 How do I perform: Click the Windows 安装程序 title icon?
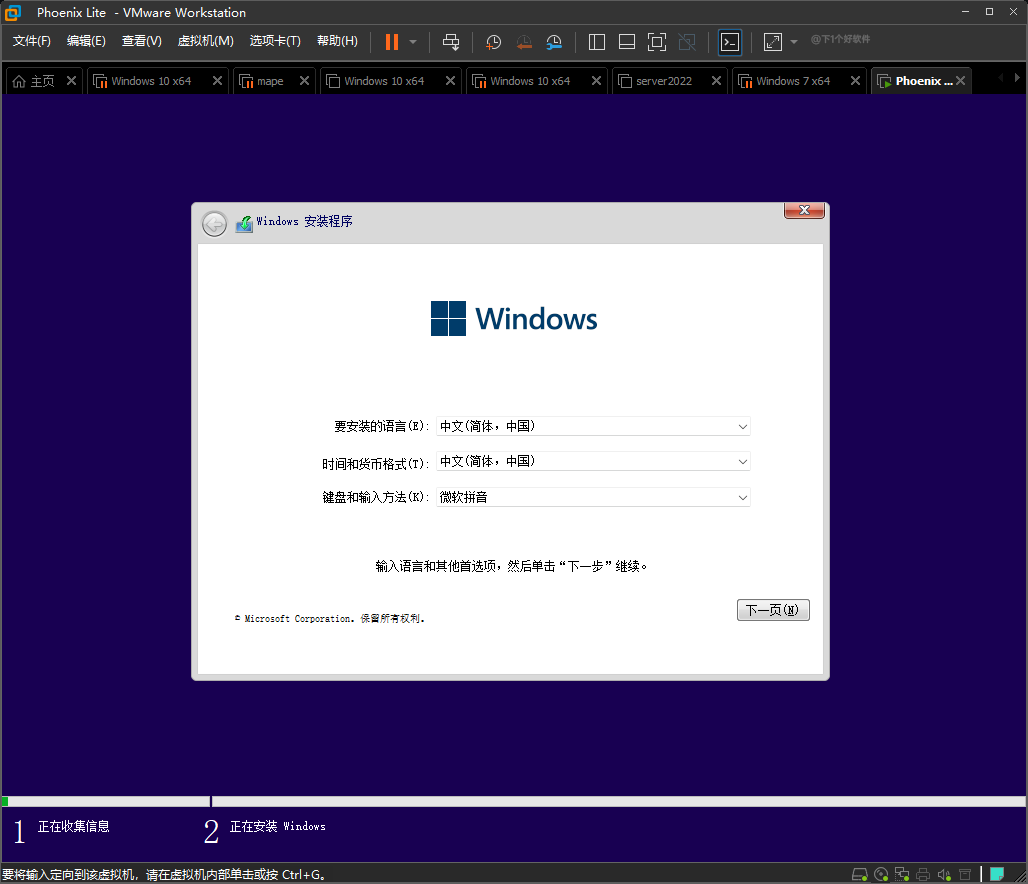click(x=244, y=224)
